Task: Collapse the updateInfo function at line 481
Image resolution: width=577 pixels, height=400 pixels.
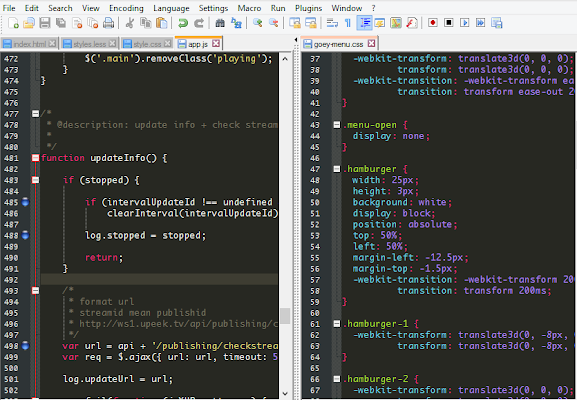Action: tap(35, 158)
